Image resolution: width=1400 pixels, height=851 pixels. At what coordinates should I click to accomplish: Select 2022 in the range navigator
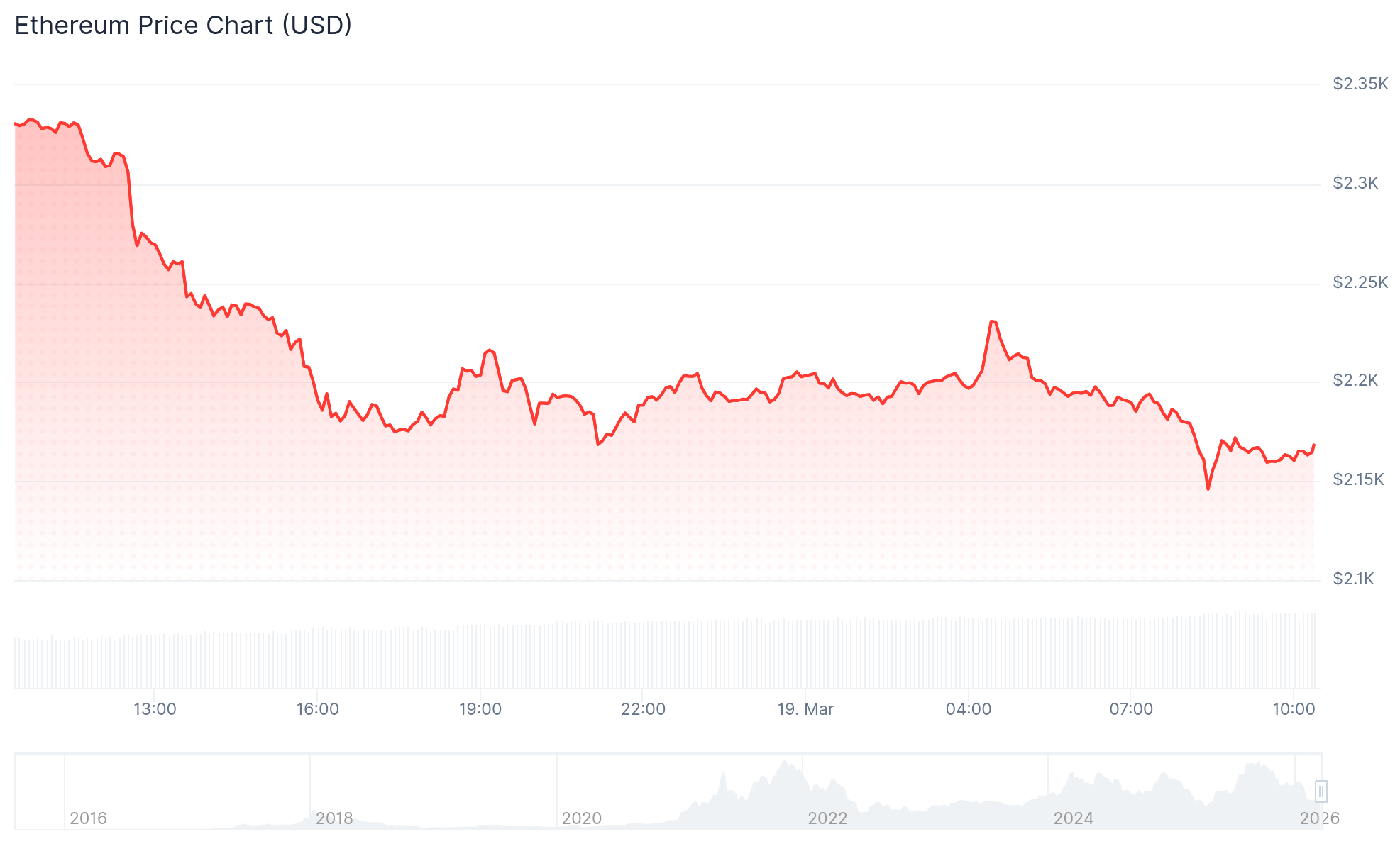coord(827,818)
